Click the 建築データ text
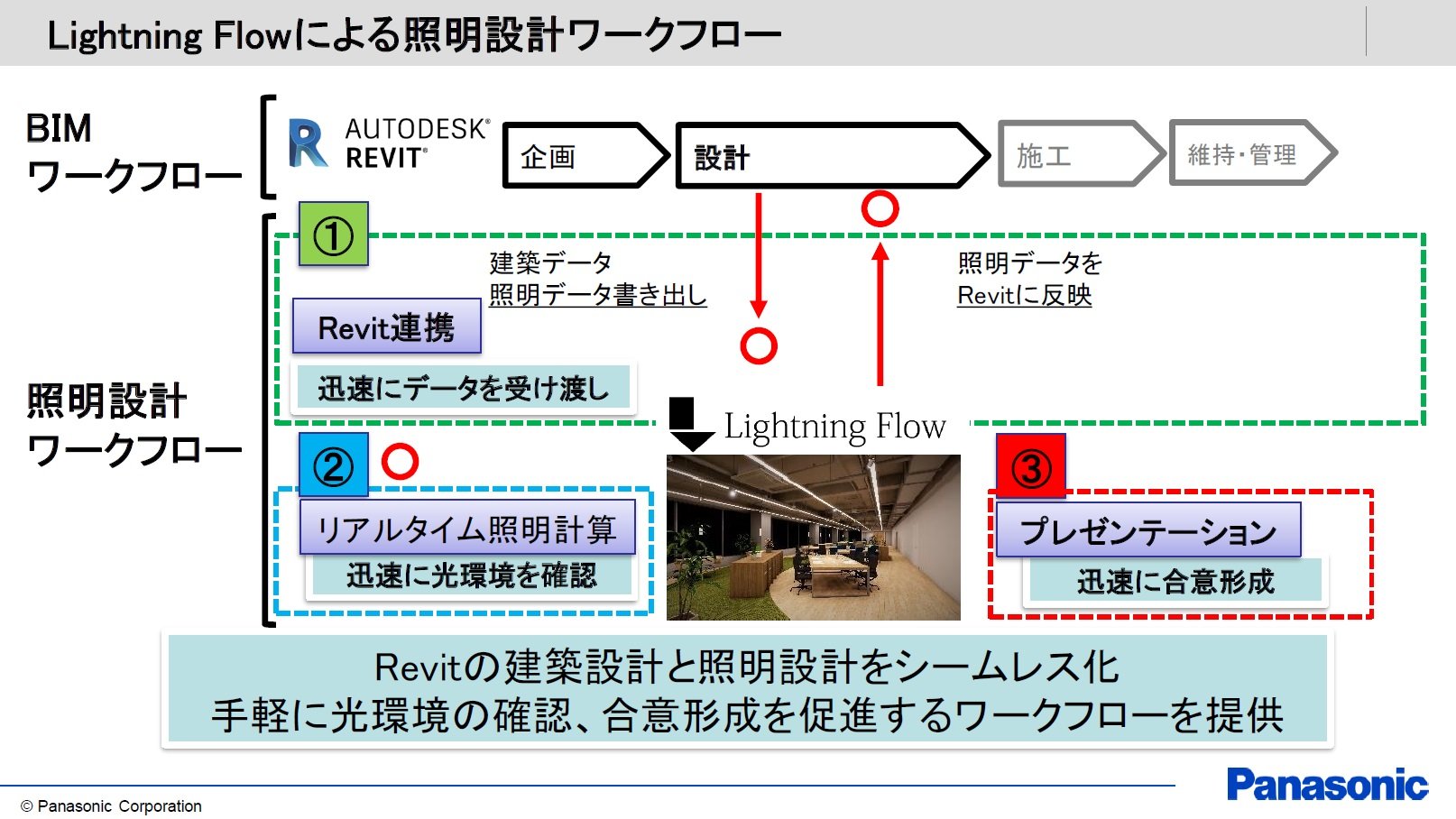The width and height of the screenshot is (1456, 819). click(551, 262)
